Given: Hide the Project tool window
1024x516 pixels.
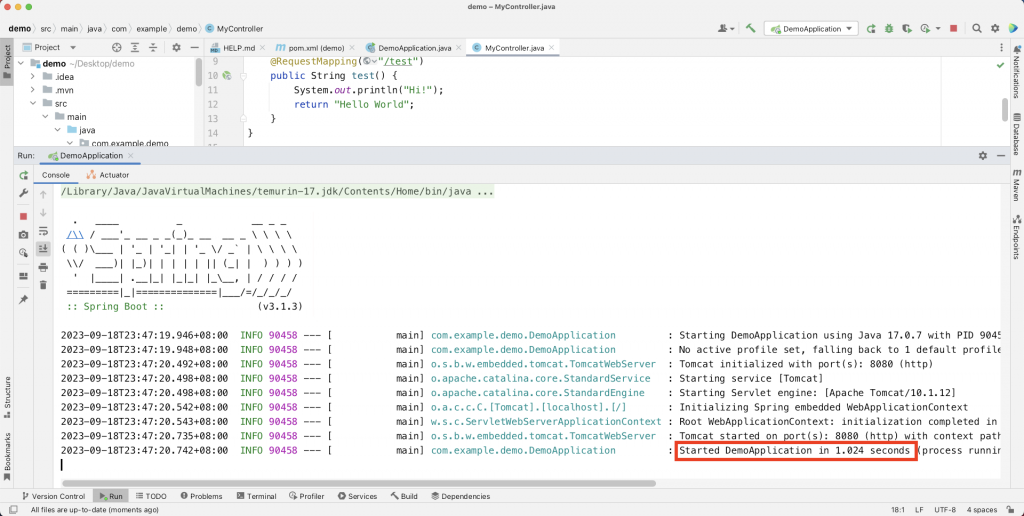Looking at the screenshot, I should coord(194,47).
